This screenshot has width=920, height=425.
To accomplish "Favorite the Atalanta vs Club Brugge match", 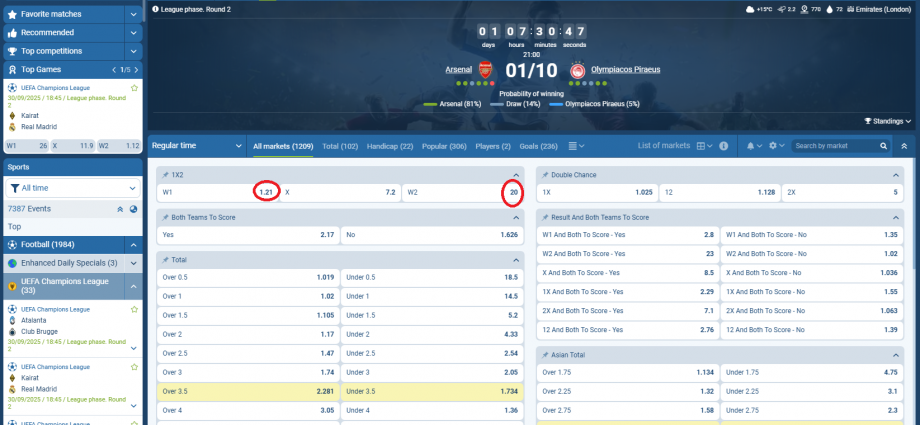I will pos(134,309).
